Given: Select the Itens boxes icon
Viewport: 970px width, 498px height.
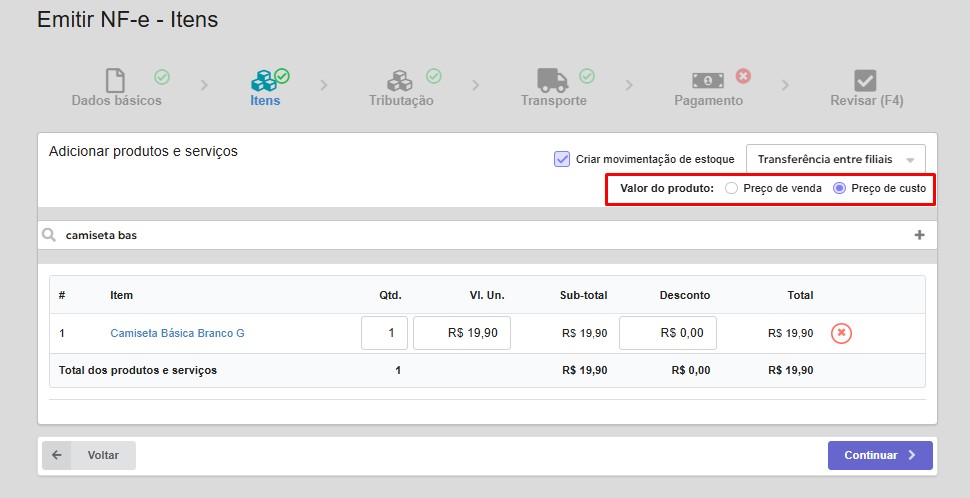Looking at the screenshot, I should click(x=264, y=80).
